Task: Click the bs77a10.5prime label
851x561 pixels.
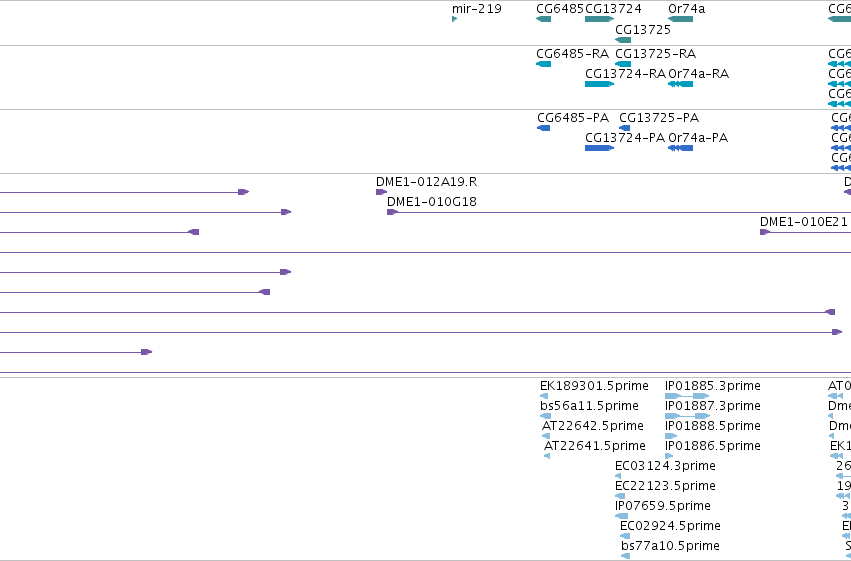Action: pos(670,546)
